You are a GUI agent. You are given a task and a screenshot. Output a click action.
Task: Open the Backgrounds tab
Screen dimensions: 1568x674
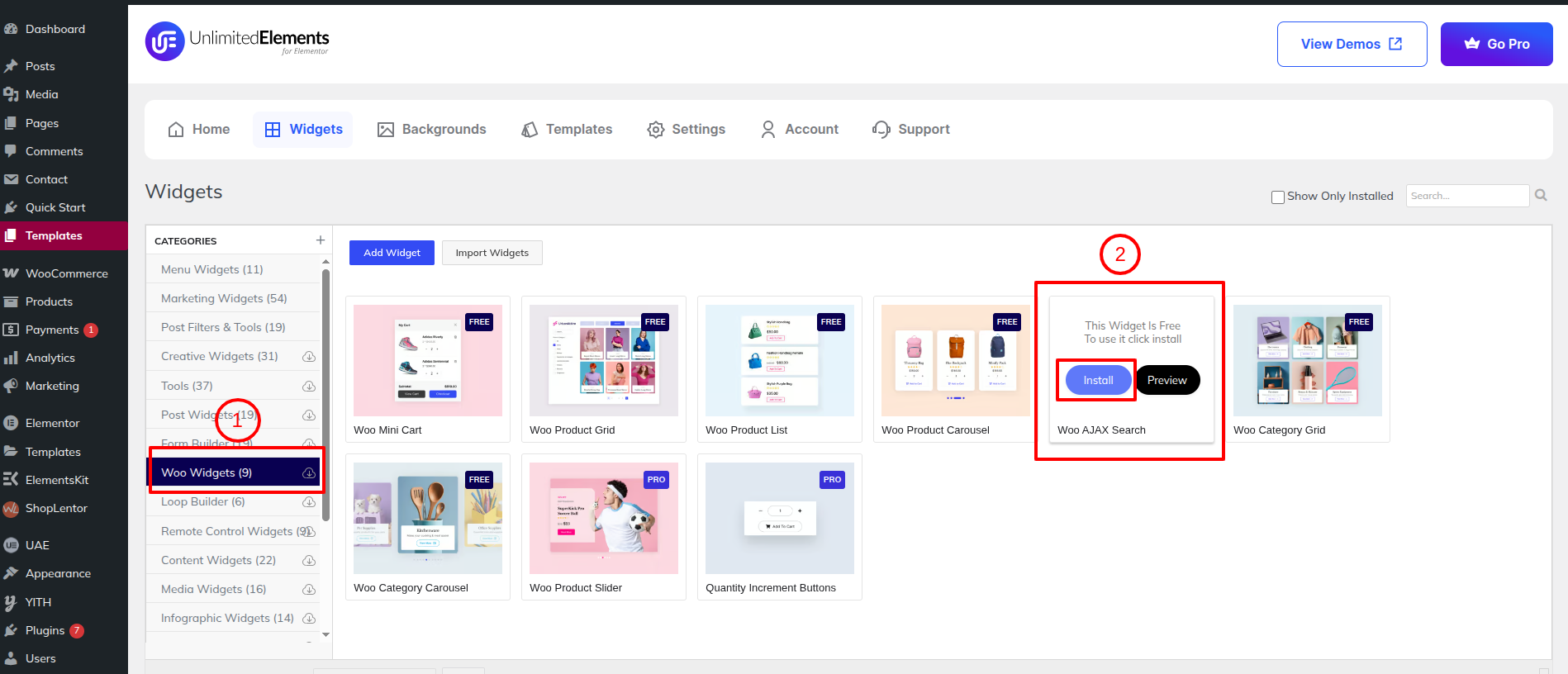432,130
